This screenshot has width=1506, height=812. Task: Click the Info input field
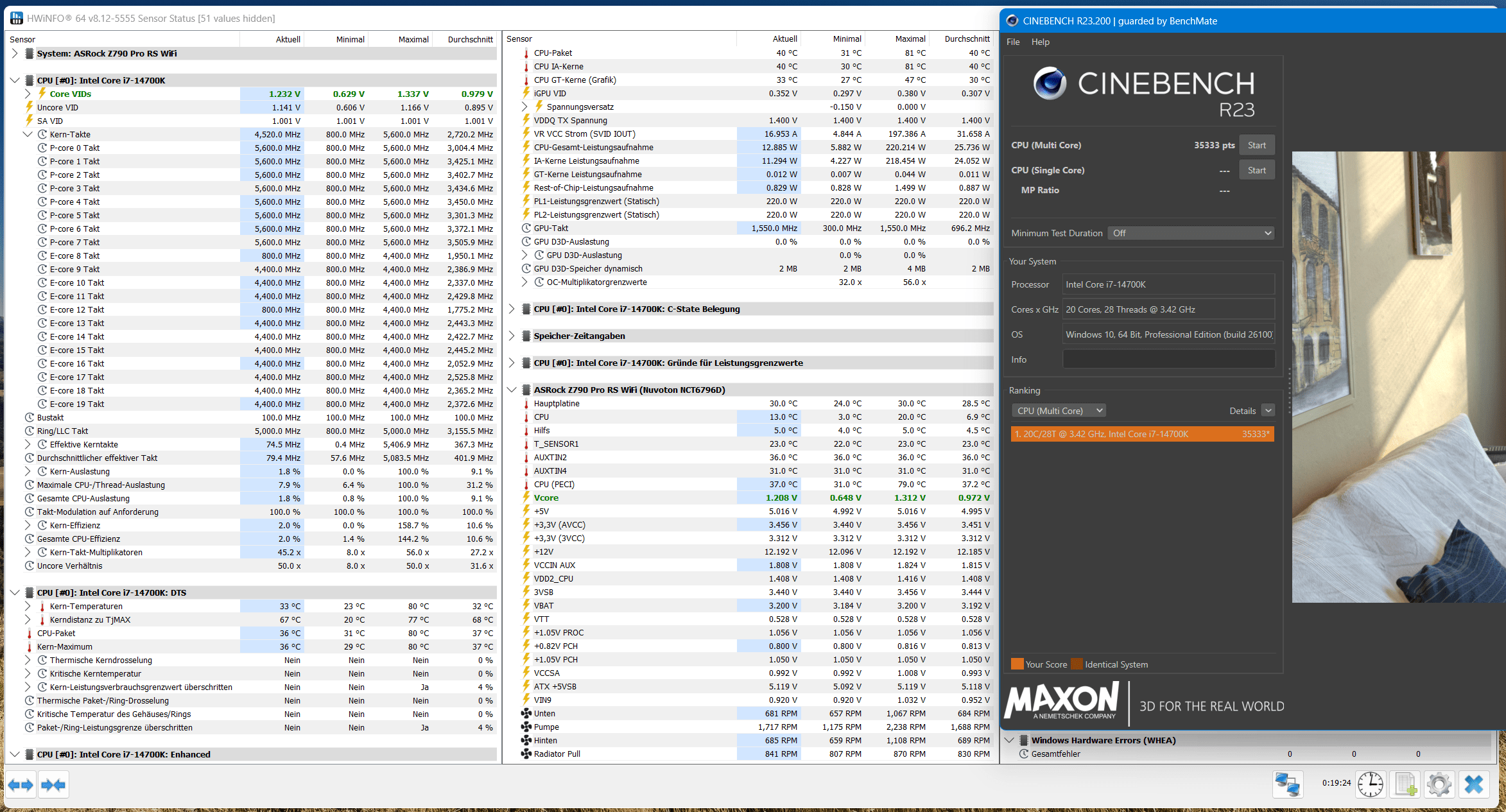coord(1168,359)
